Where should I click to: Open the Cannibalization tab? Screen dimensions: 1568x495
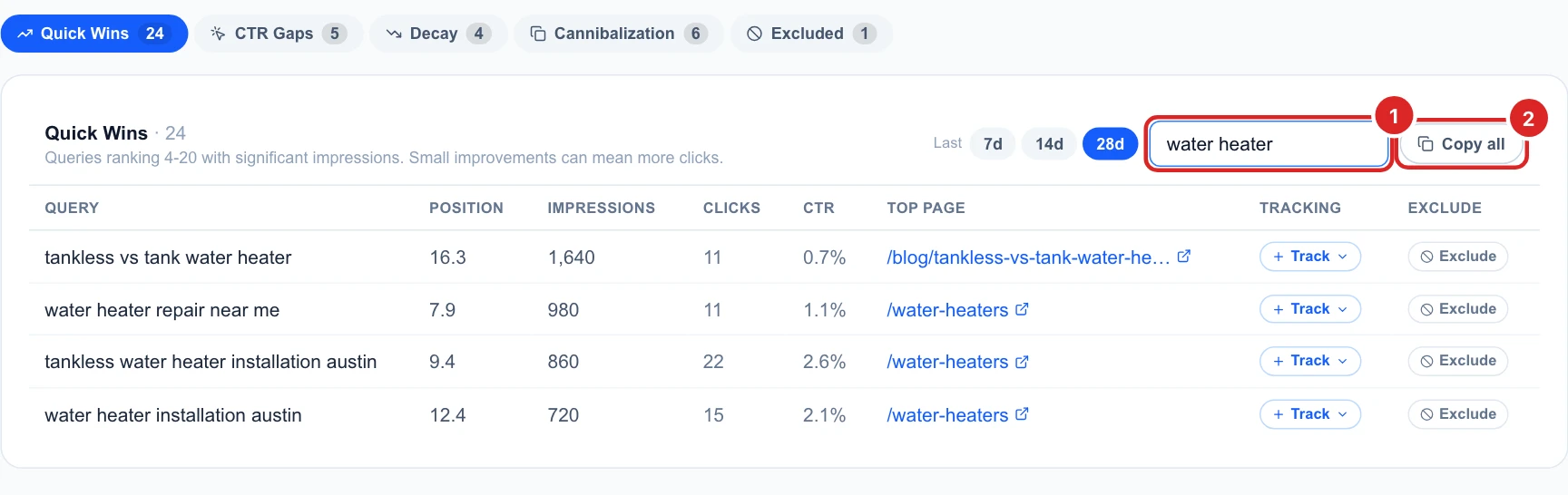point(619,34)
